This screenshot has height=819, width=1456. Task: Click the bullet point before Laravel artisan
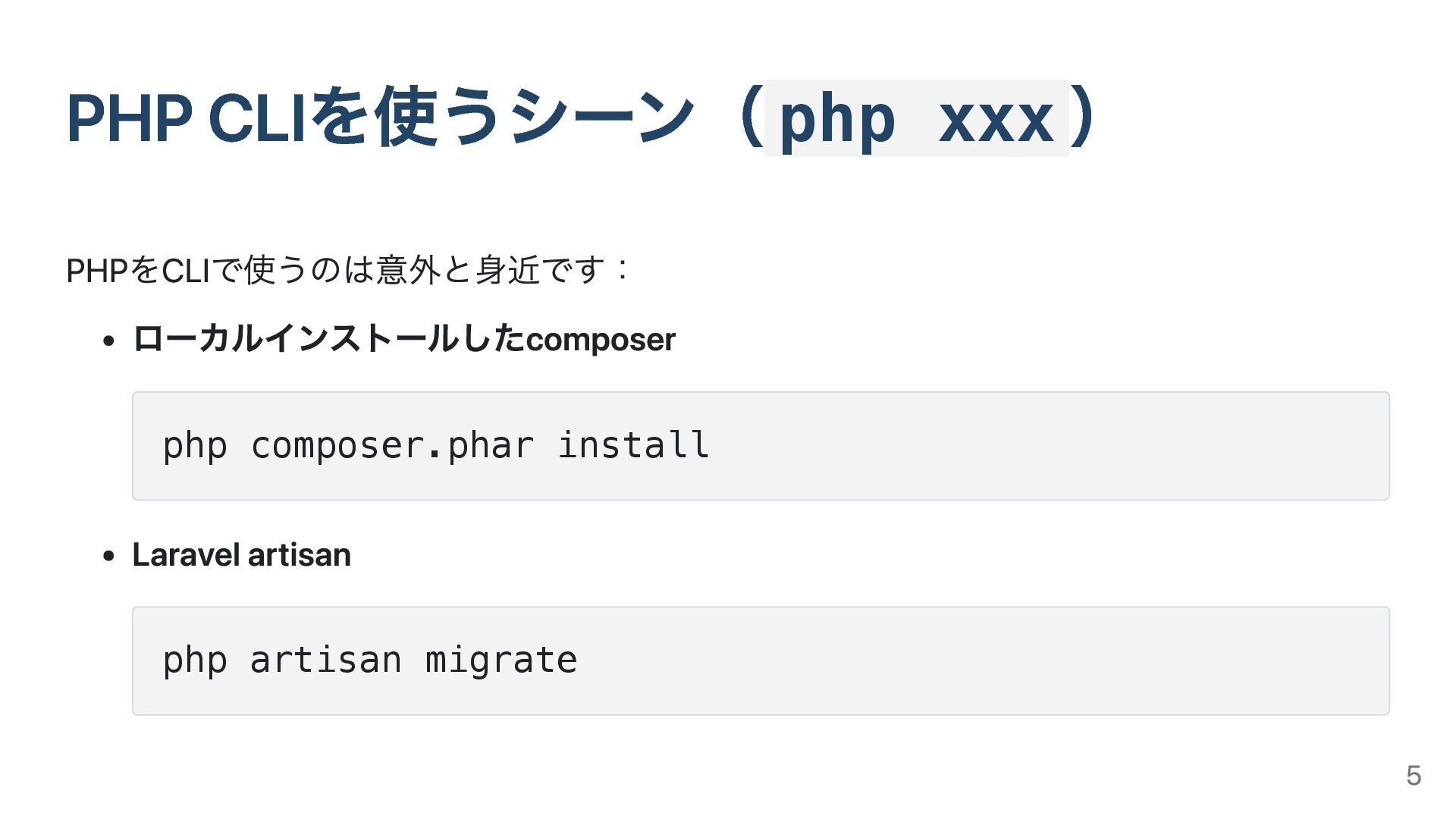pos(108,557)
